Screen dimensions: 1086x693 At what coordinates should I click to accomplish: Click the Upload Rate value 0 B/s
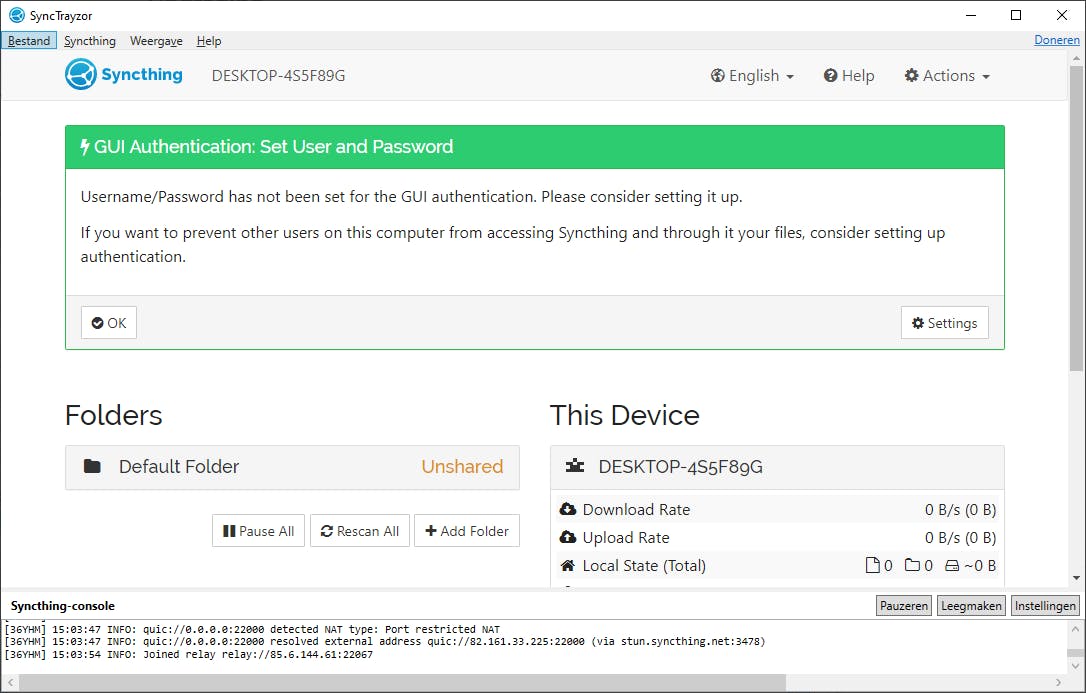click(960, 537)
